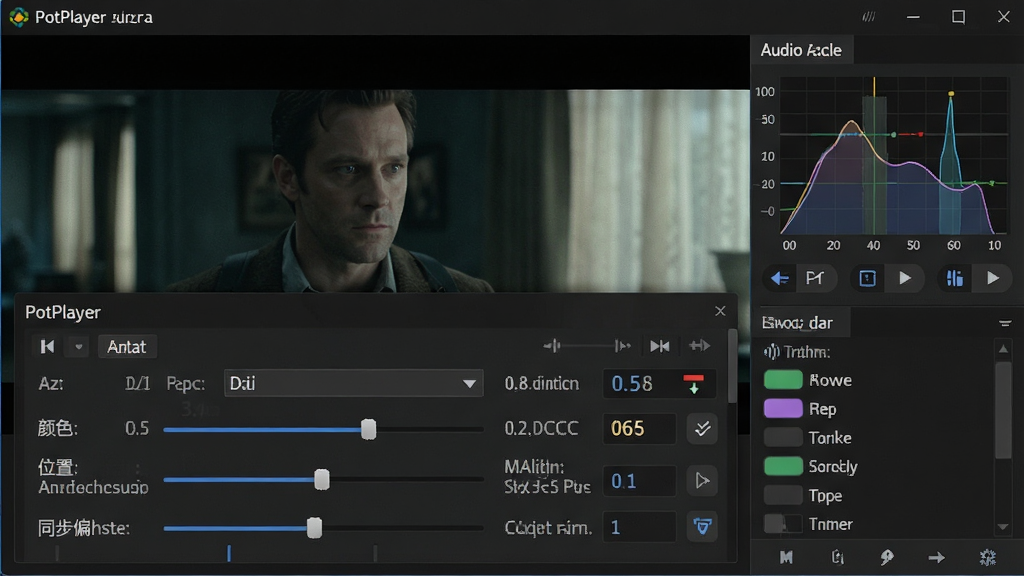Adjust the 颜色 slider handle
This screenshot has width=1024, height=576.
pyautogui.click(x=368, y=429)
